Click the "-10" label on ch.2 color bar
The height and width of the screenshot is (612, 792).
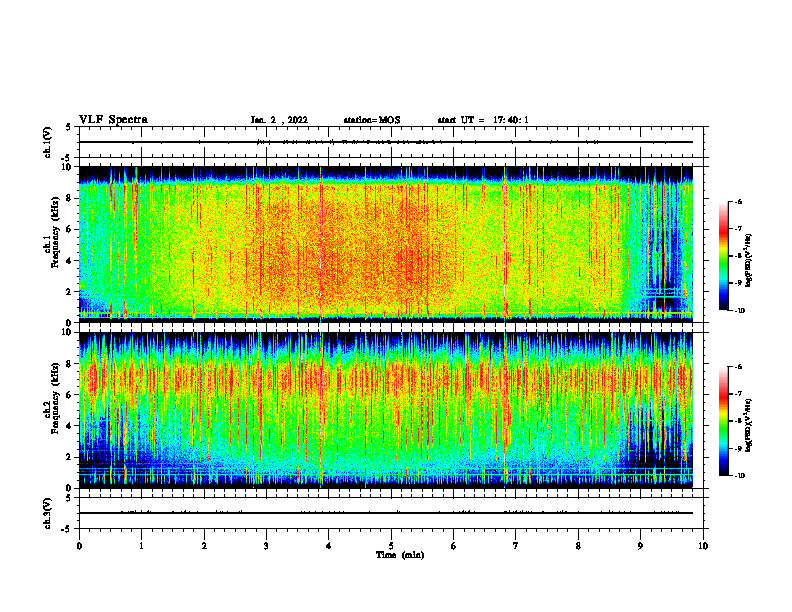point(739,476)
